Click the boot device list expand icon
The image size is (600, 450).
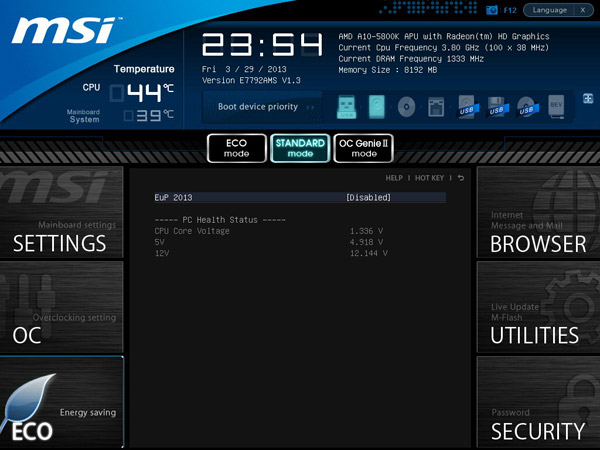588,98
